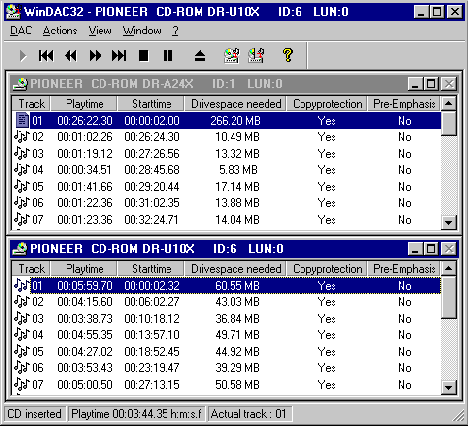This screenshot has width=468, height=426.
Task: Select data track 01 icon in DR-A24X list
Action: [22, 120]
